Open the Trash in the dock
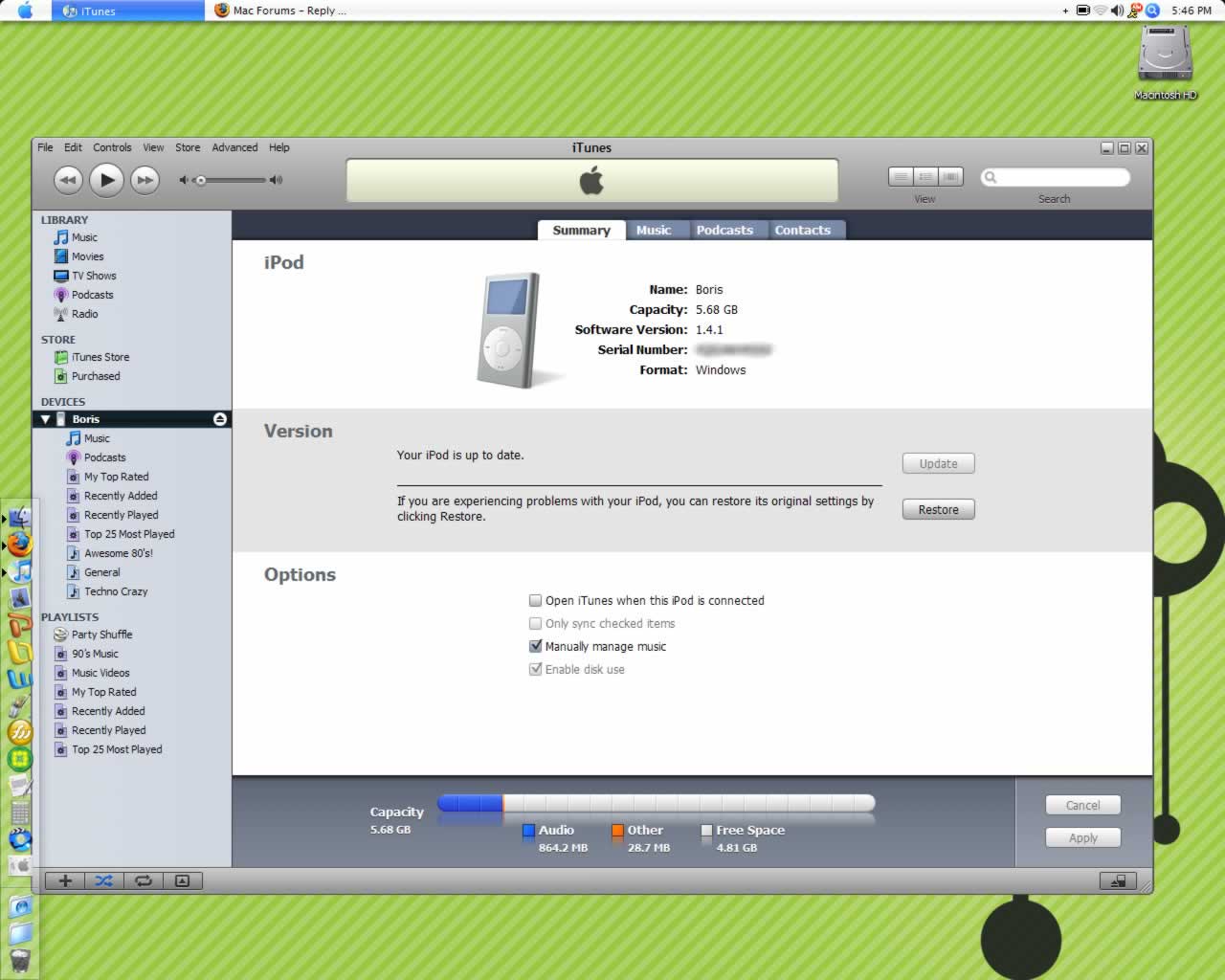Viewport: 1225px width, 980px height. coord(20,960)
